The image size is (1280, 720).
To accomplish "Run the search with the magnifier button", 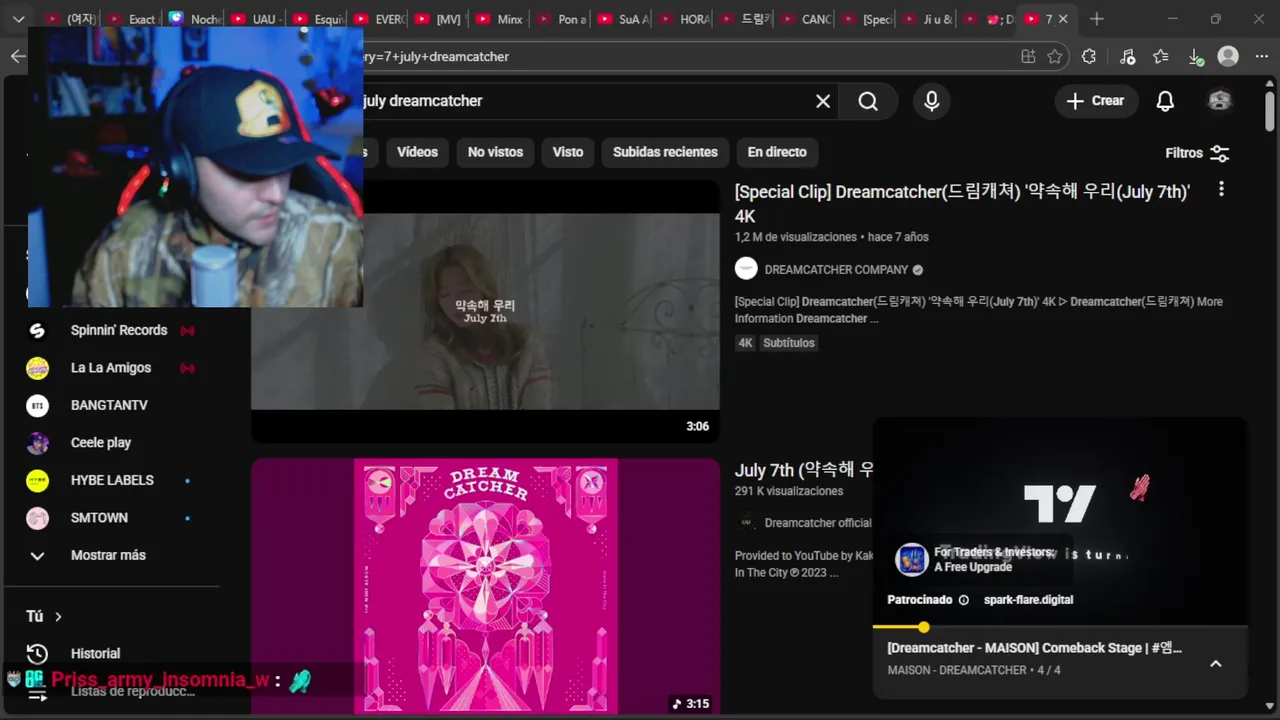I will [x=868, y=101].
